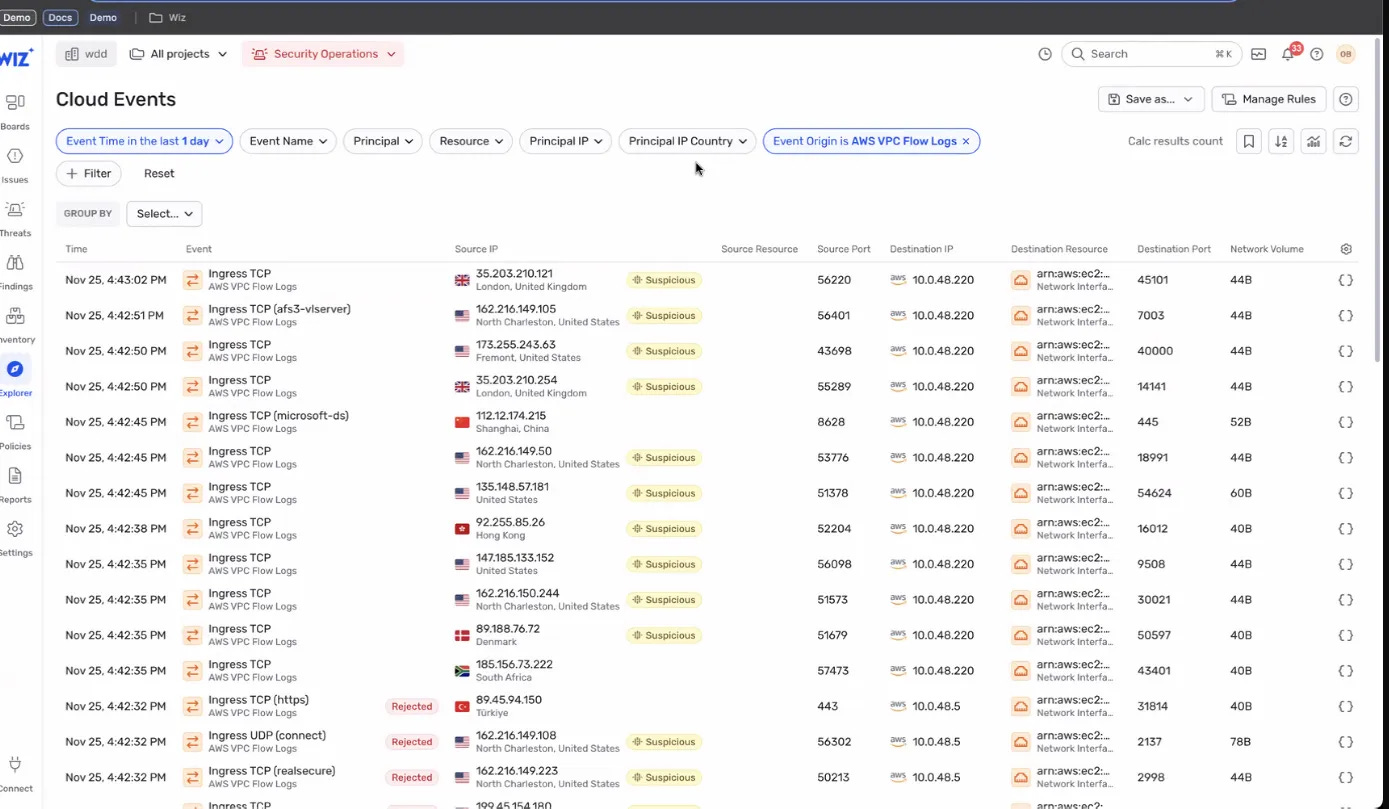Go to Policies in sidebar
This screenshot has width=1389, height=809.
point(15,431)
